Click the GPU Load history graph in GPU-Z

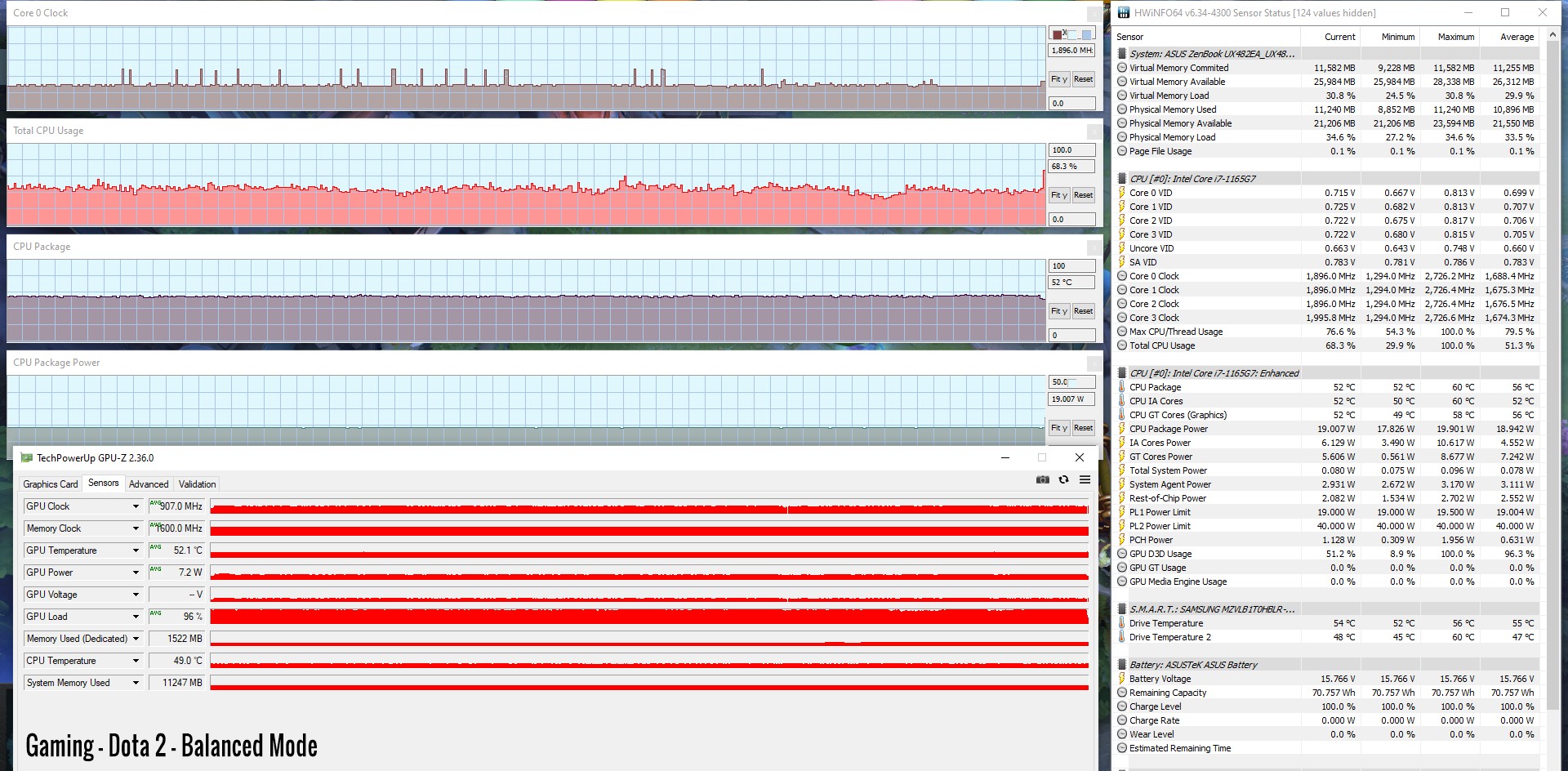(649, 617)
